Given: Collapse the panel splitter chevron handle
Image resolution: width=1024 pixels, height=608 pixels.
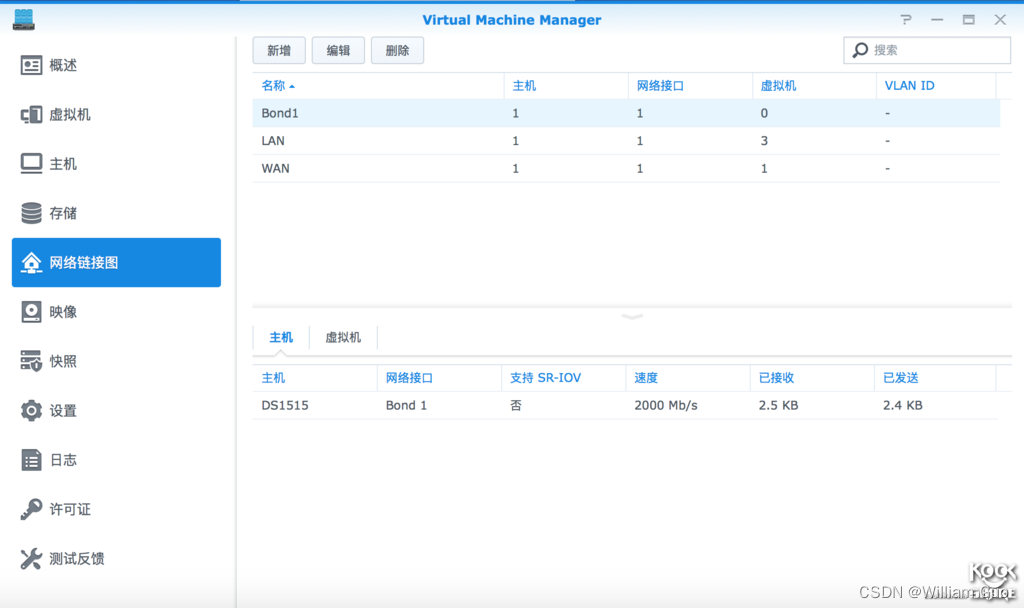Looking at the screenshot, I should 631,315.
